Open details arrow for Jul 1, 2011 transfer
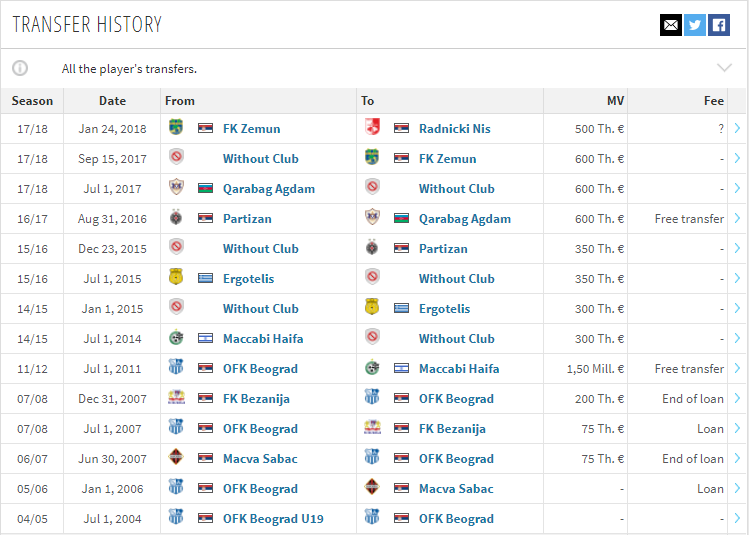 pos(737,368)
